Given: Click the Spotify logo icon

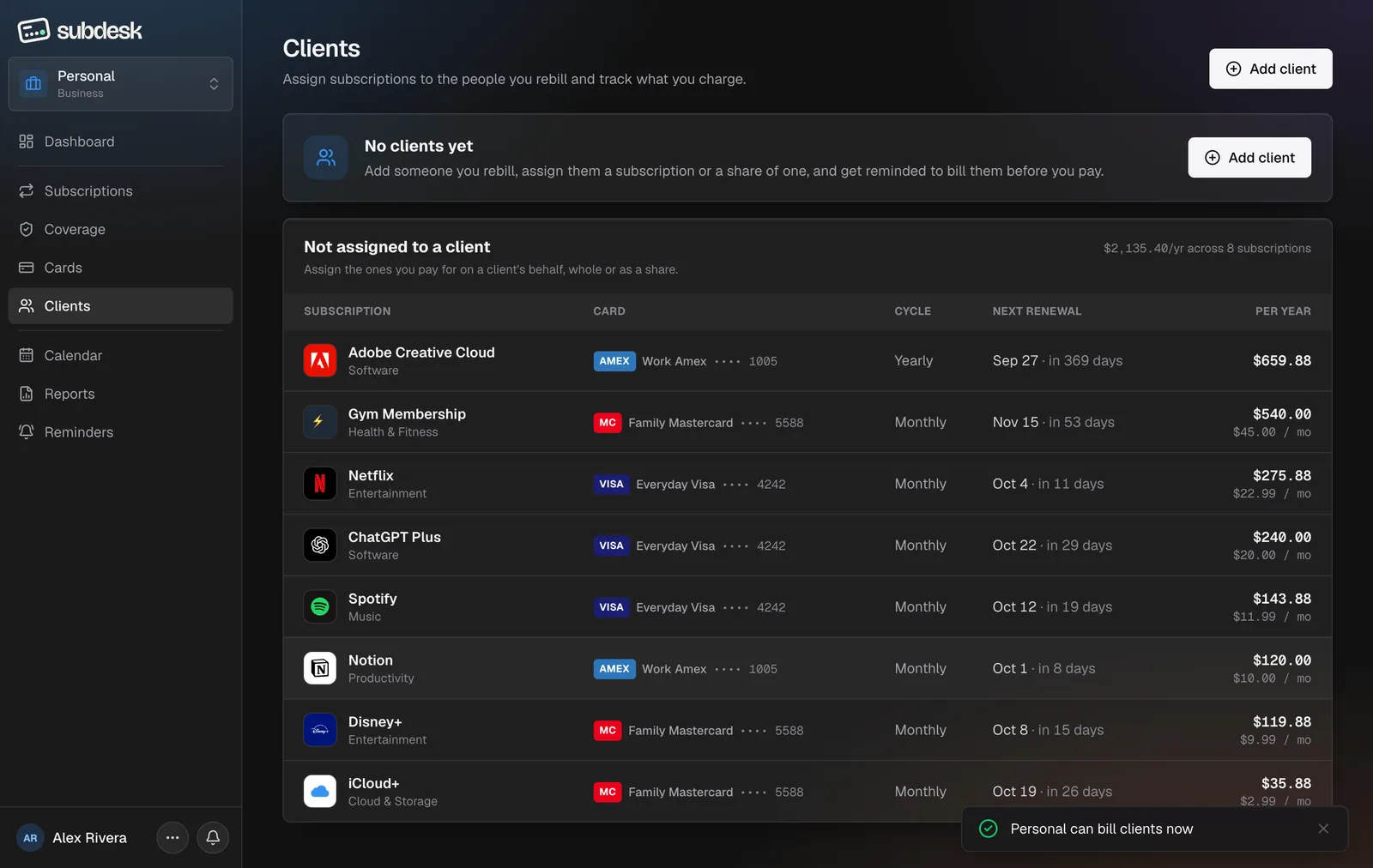Looking at the screenshot, I should click(320, 606).
